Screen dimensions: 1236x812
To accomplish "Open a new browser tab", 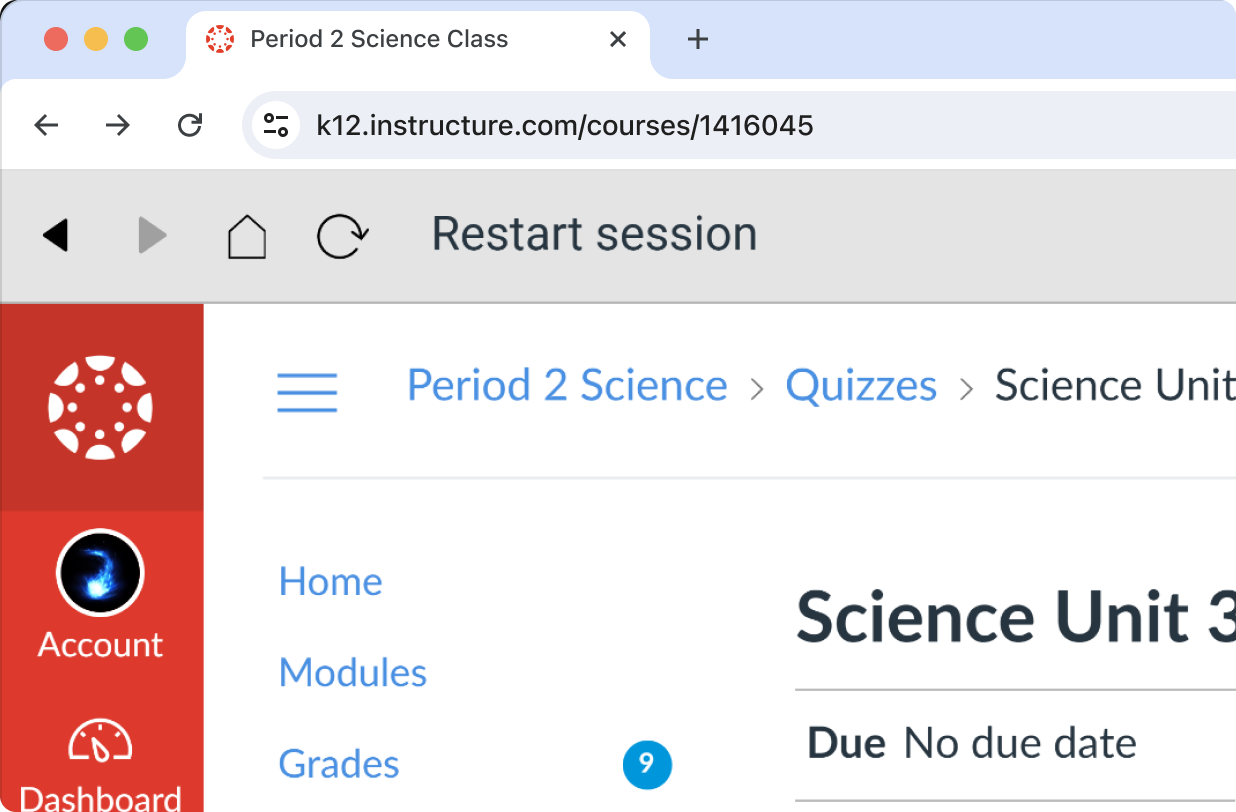I will pyautogui.click(x=698, y=39).
